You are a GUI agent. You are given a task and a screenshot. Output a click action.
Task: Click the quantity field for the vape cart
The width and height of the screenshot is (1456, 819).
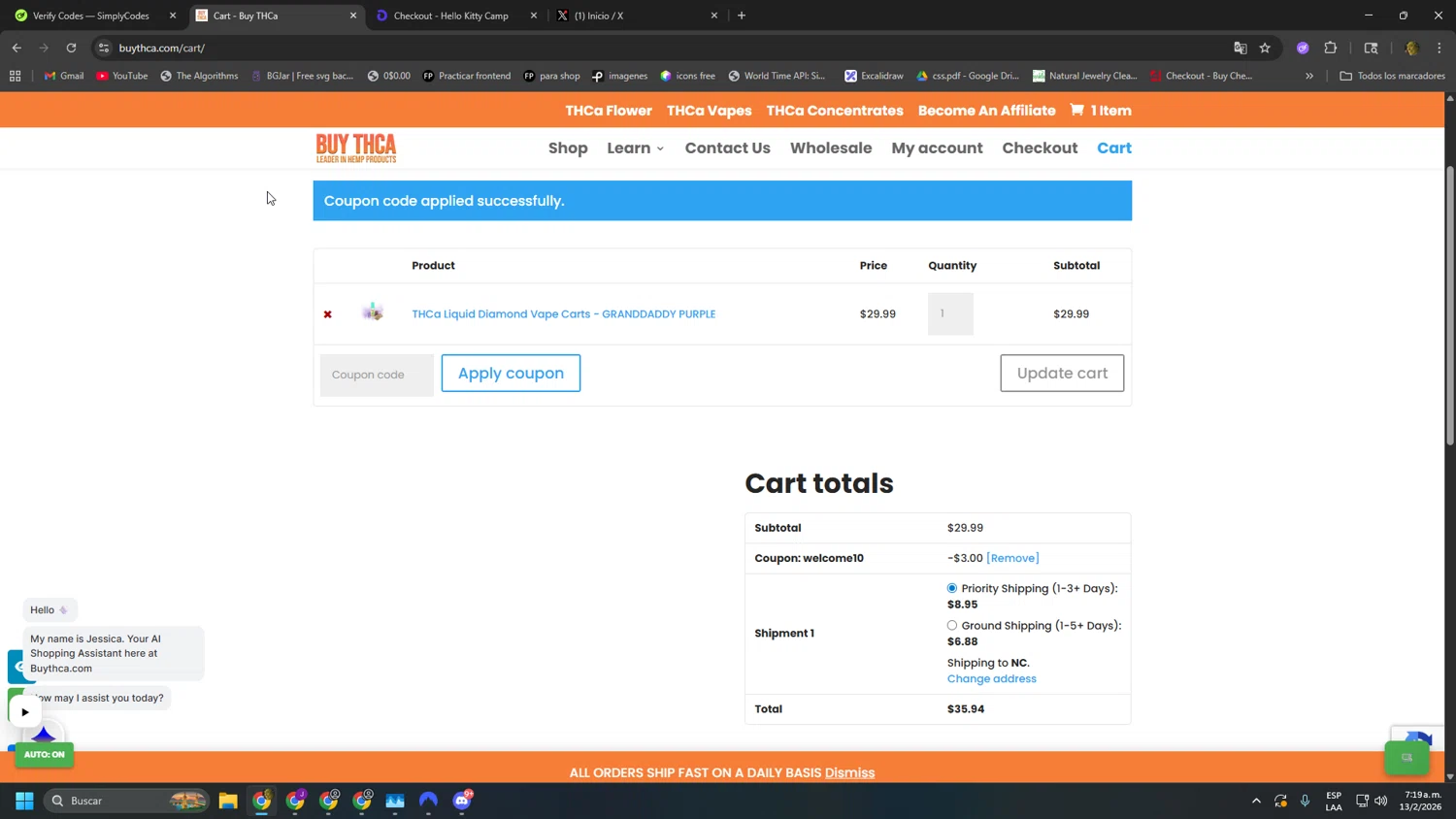pos(950,314)
